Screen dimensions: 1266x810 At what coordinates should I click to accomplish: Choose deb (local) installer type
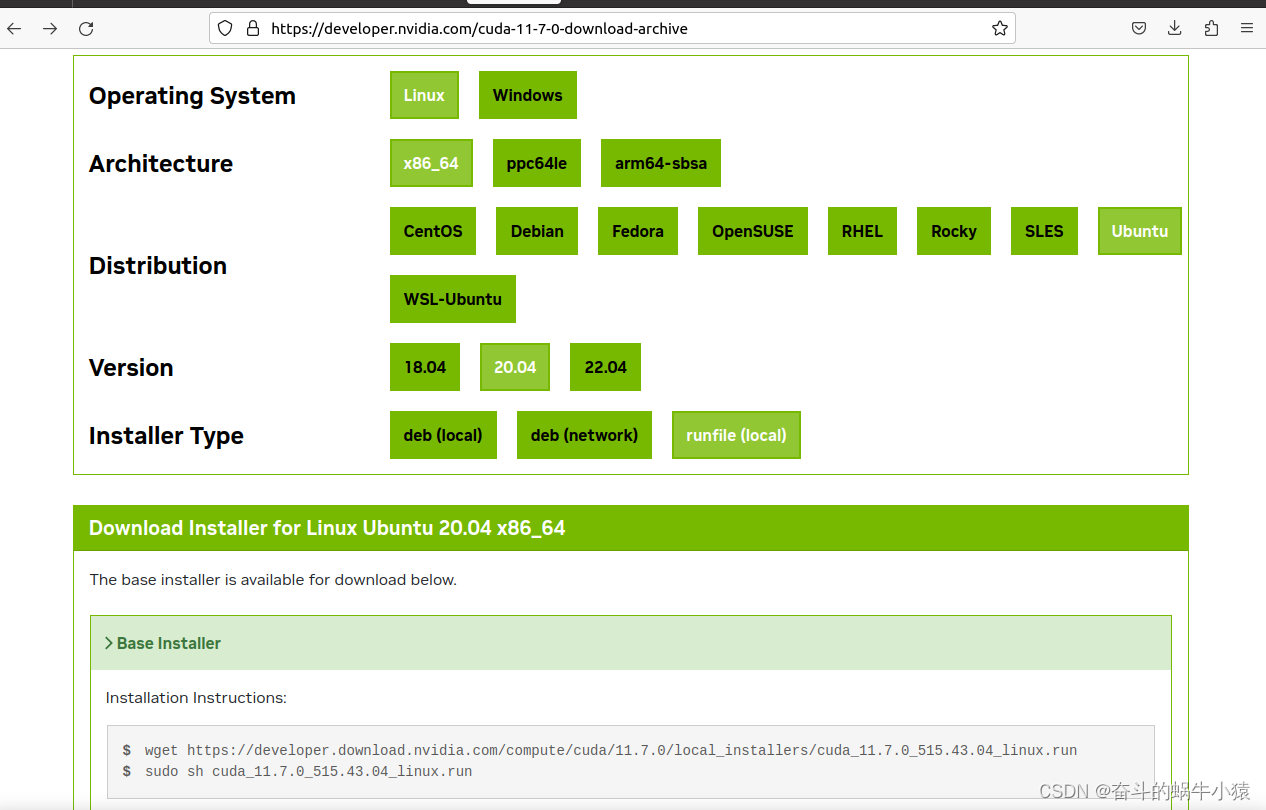pyautogui.click(x=443, y=435)
